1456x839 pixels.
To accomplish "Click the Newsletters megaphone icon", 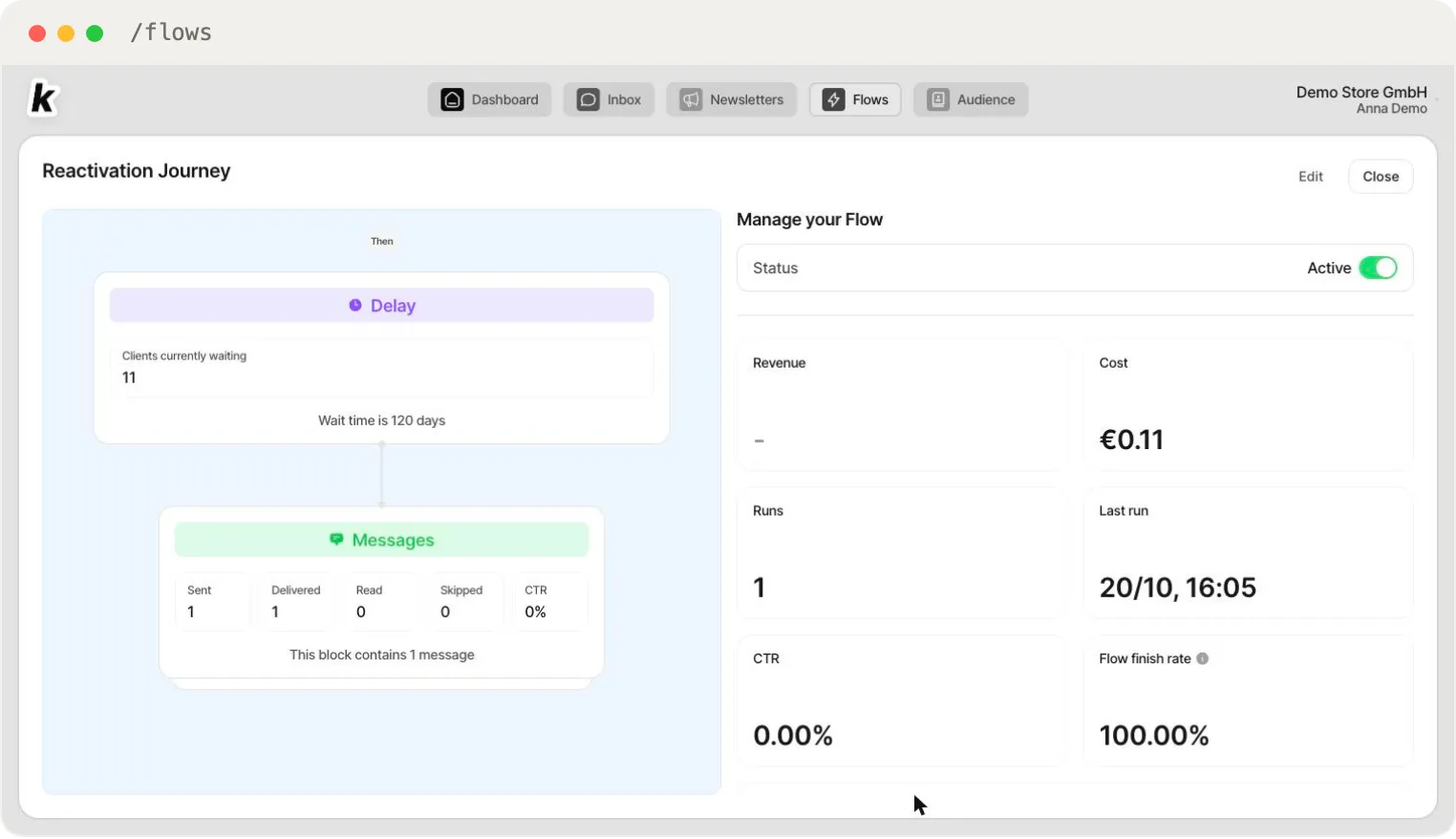I will pyautogui.click(x=691, y=99).
